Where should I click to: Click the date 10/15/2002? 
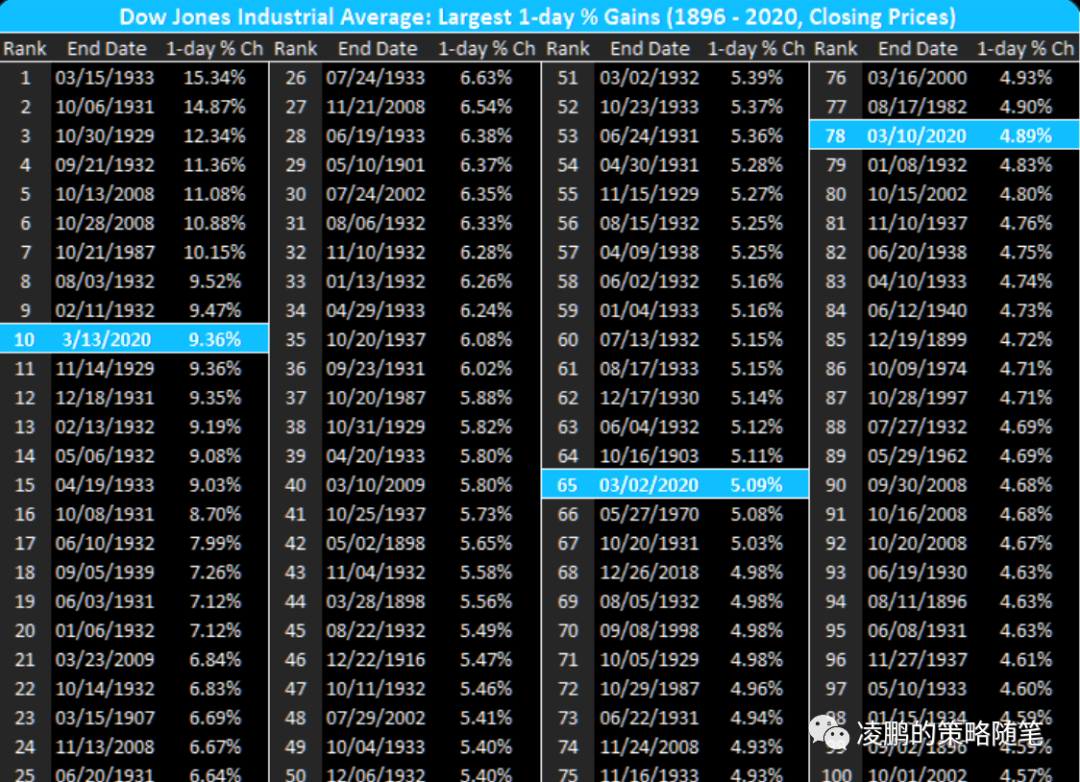(x=917, y=194)
